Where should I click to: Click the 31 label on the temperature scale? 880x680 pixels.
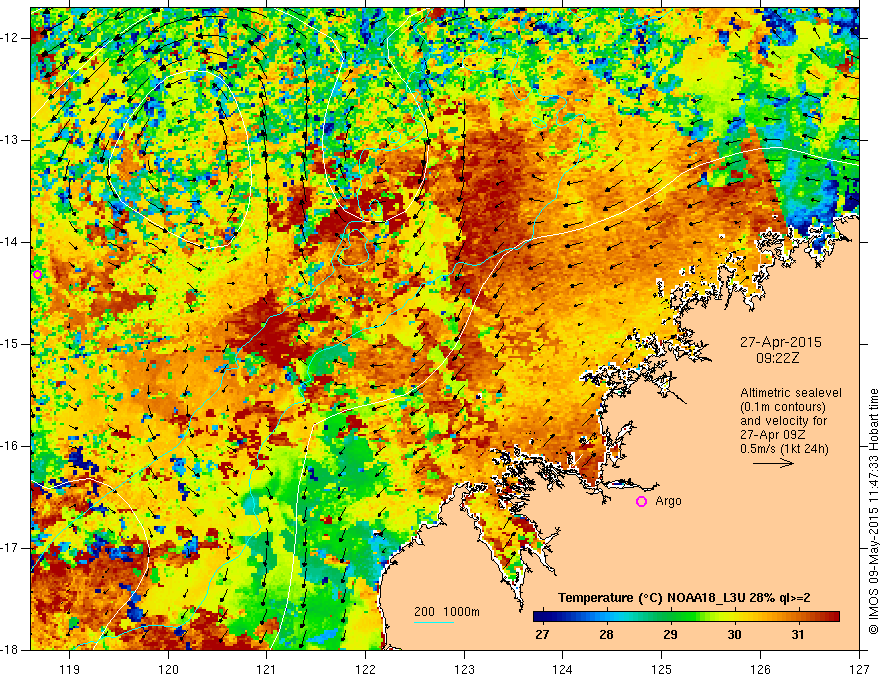798,635
